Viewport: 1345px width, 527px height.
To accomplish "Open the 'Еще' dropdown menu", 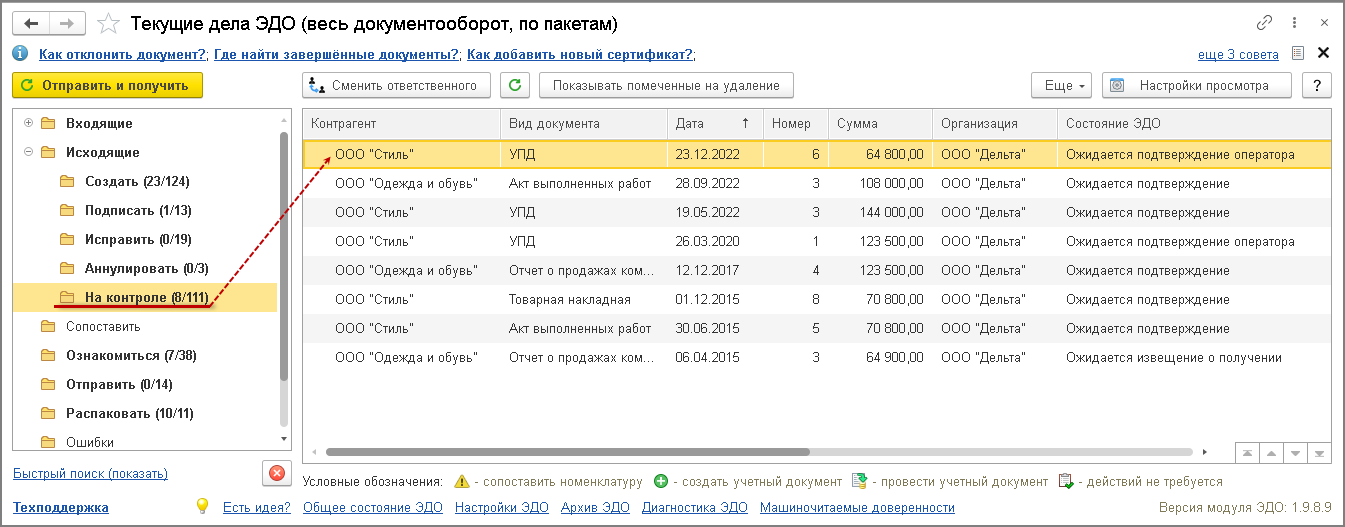I will [x=1065, y=85].
